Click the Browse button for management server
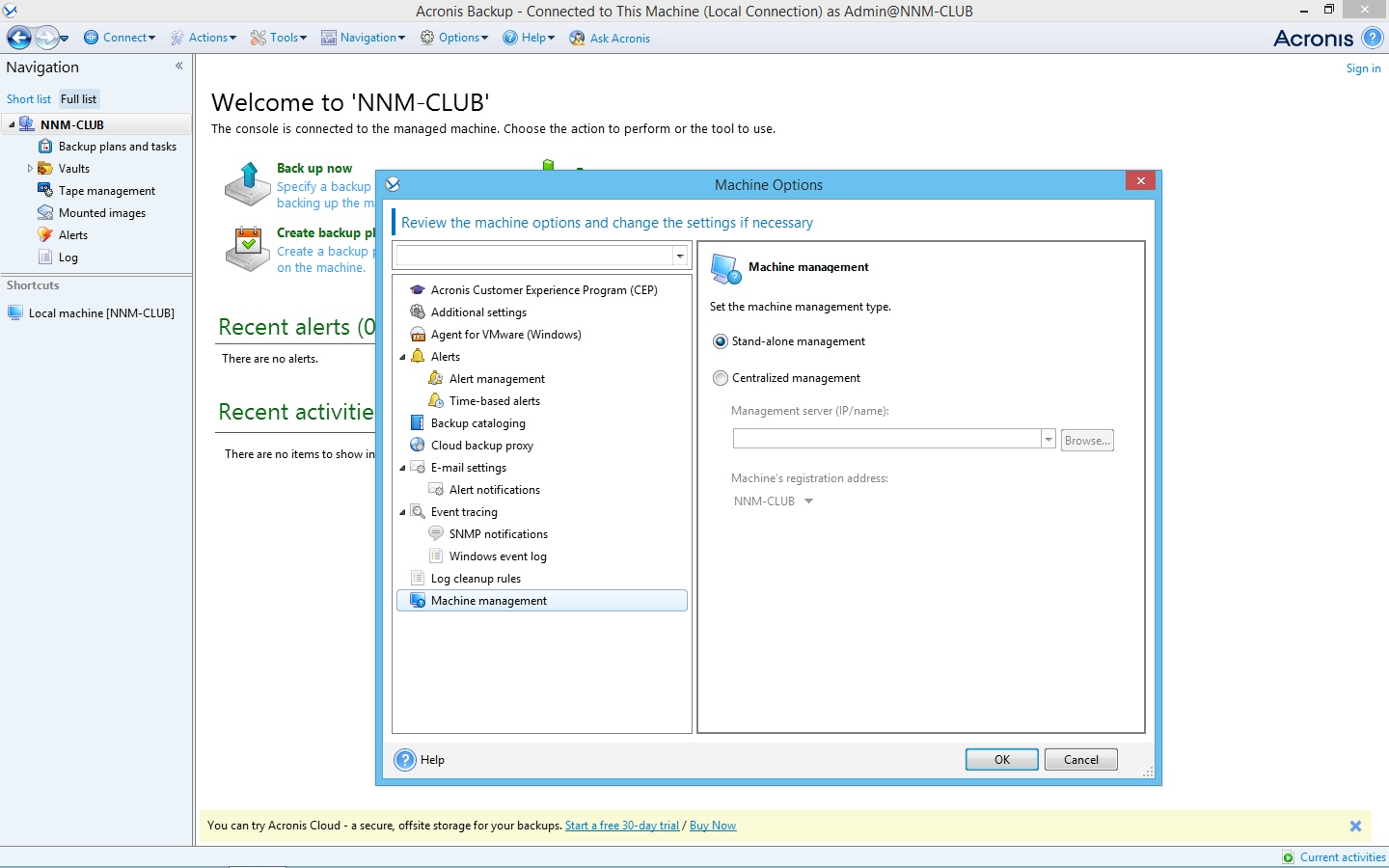Viewport: 1389px width, 868px height. (x=1087, y=441)
